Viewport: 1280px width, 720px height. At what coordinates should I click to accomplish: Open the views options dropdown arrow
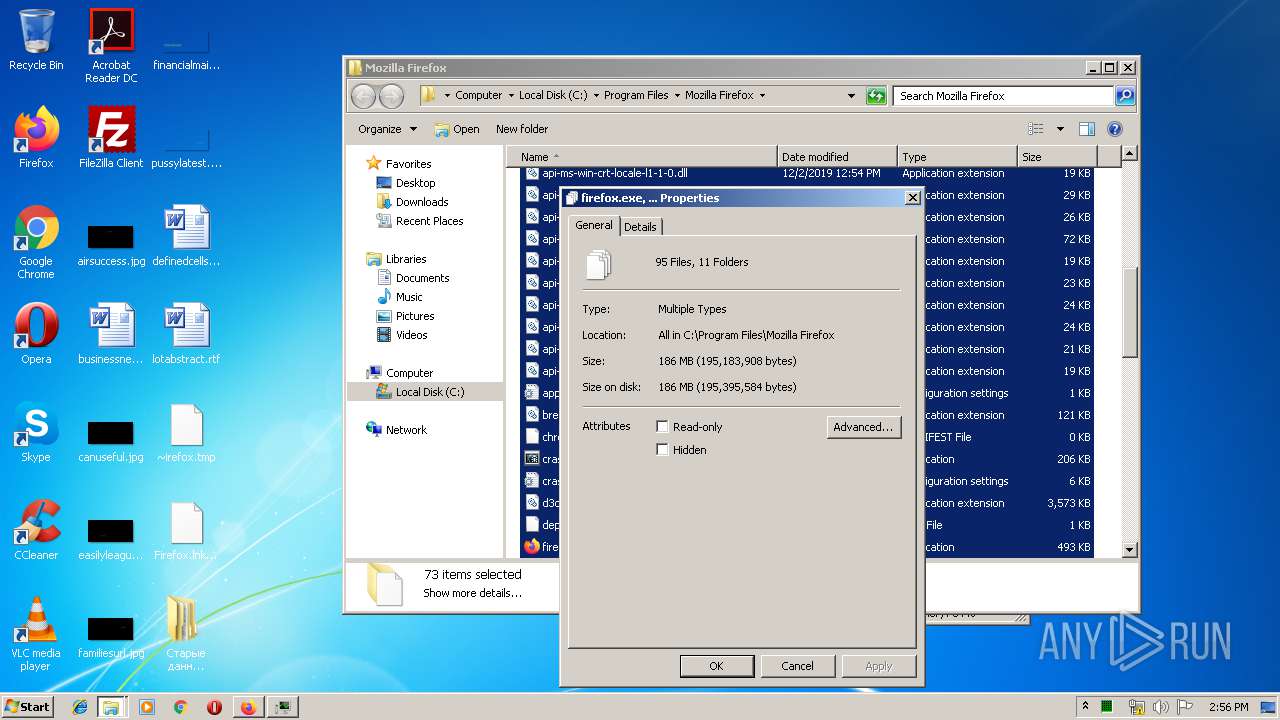pos(1060,129)
